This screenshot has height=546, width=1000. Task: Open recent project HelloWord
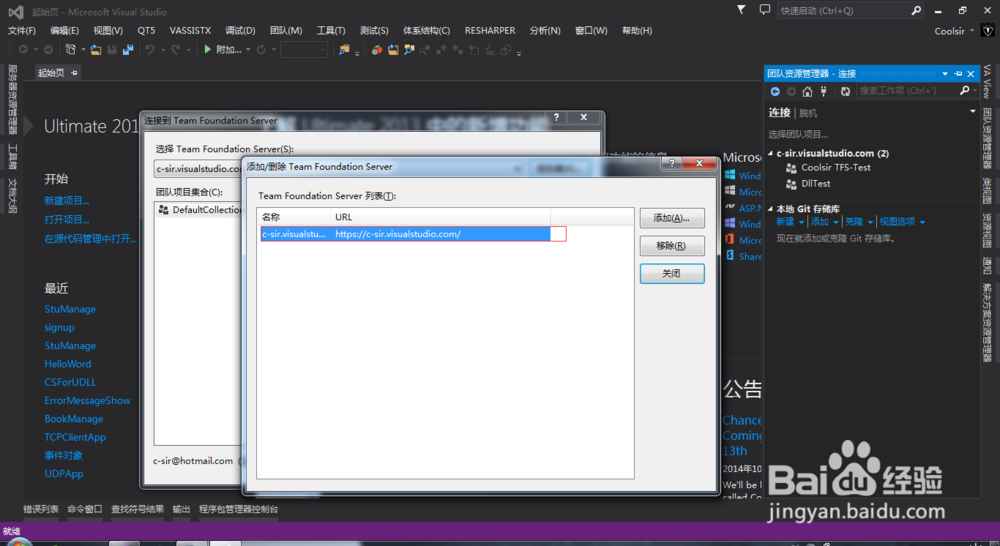68,364
